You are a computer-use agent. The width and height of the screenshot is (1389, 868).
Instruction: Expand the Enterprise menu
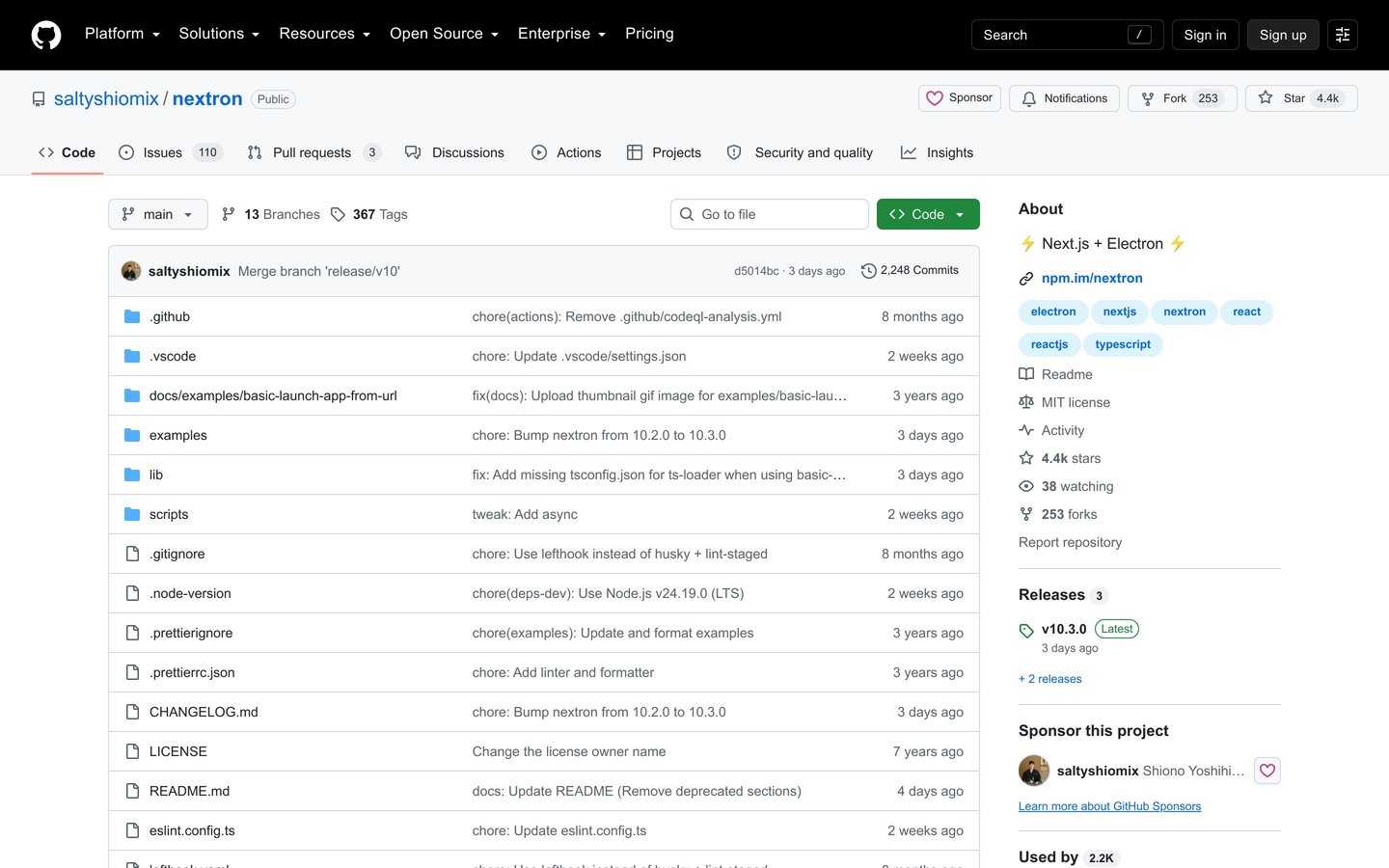[x=561, y=34]
